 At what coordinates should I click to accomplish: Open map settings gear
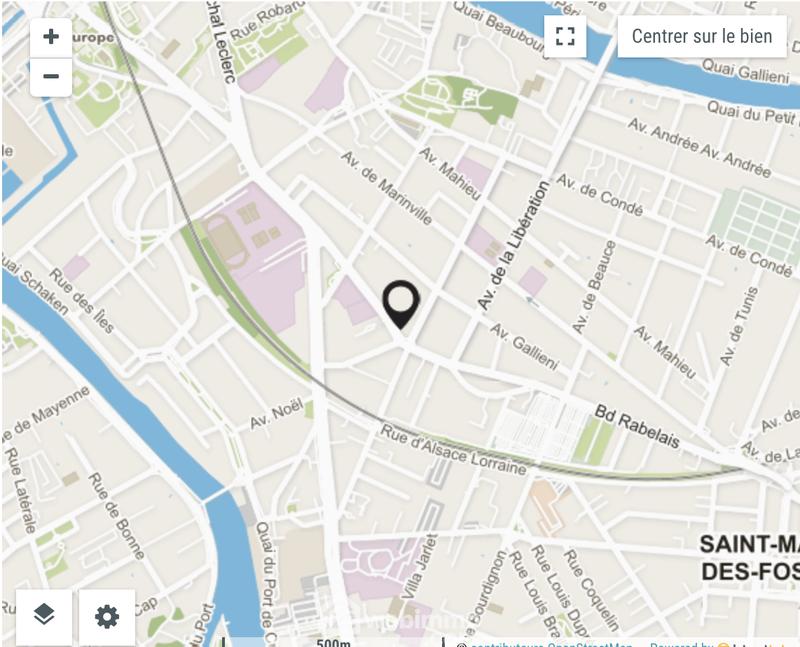107,616
